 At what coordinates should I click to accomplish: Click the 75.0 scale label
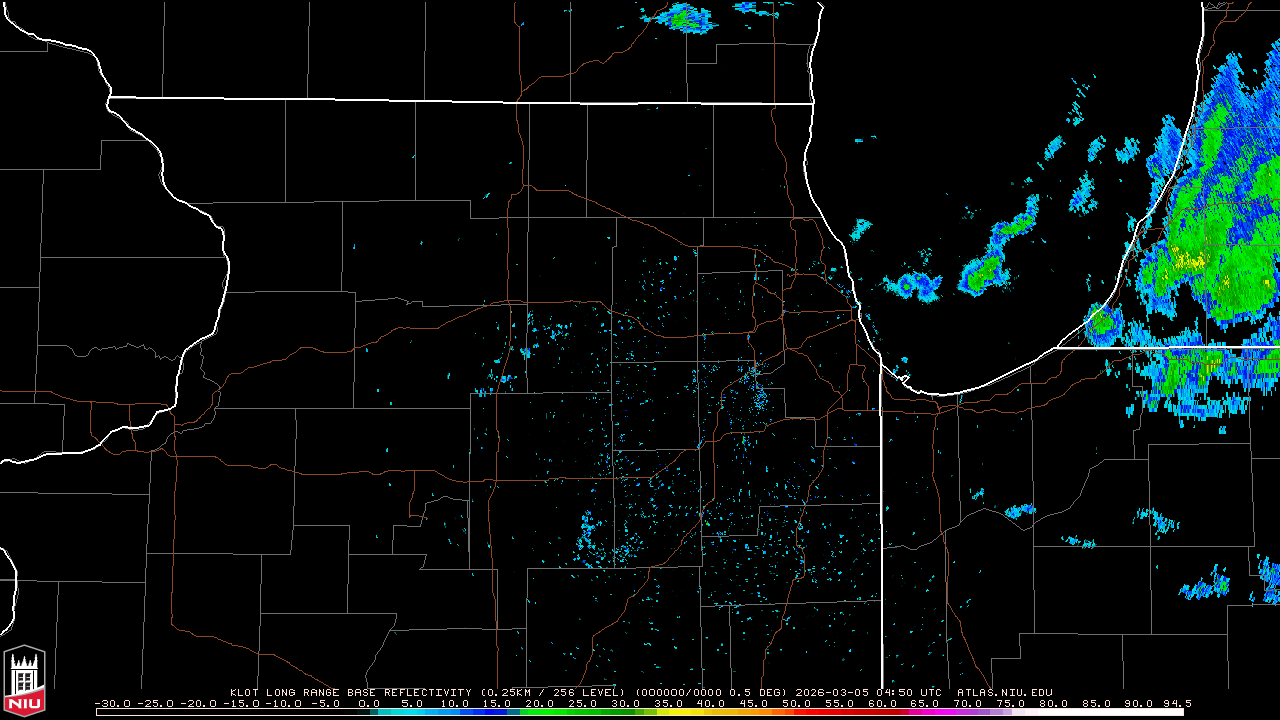tap(1011, 703)
